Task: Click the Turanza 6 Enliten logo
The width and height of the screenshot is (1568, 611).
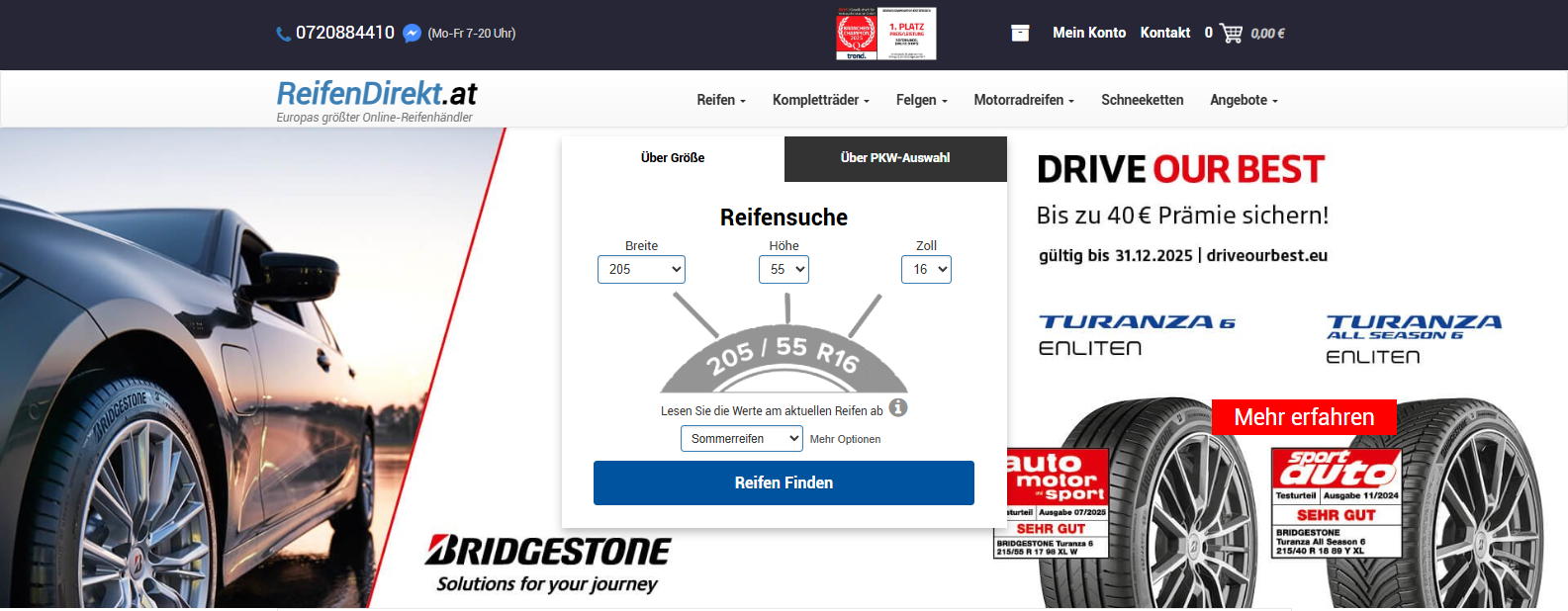Action: [1137, 335]
